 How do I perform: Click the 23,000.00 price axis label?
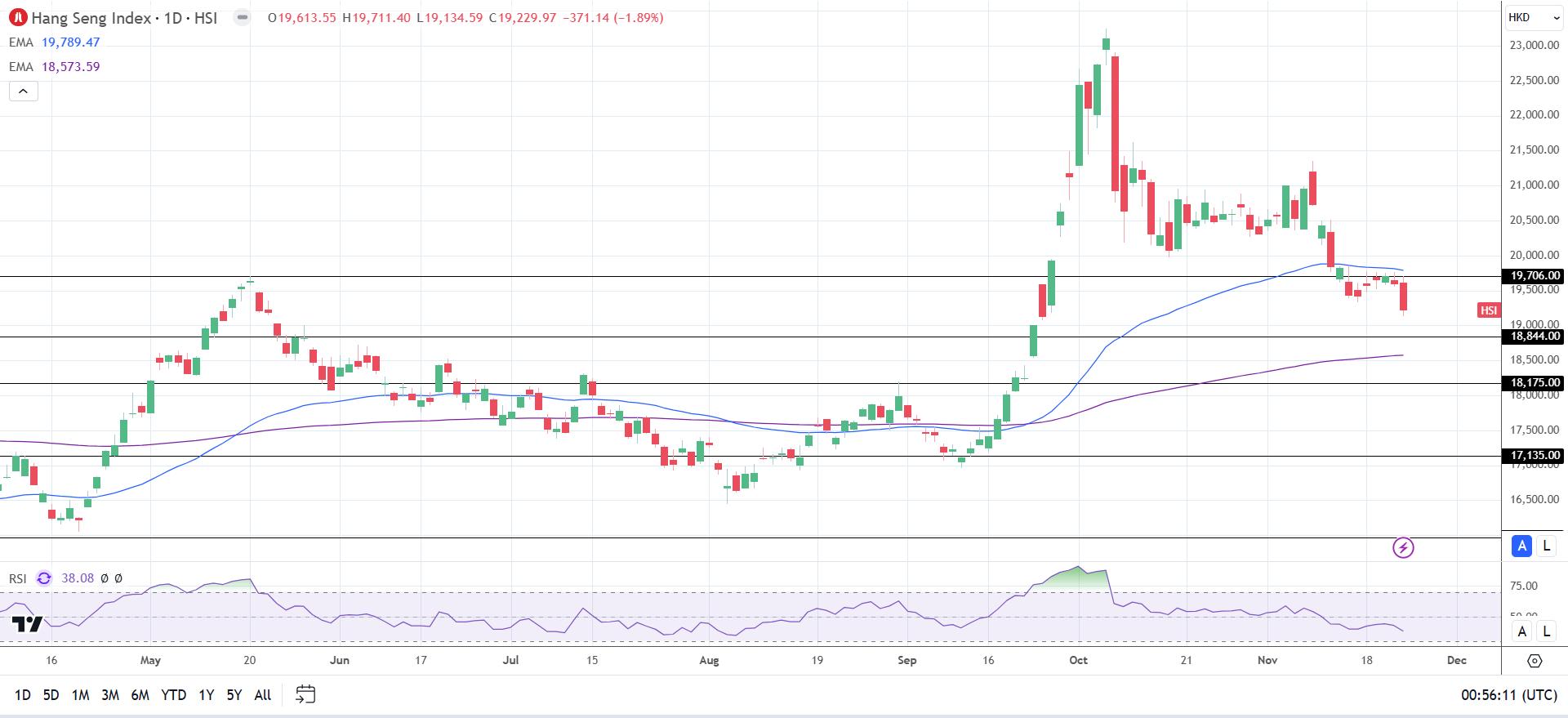1534,45
